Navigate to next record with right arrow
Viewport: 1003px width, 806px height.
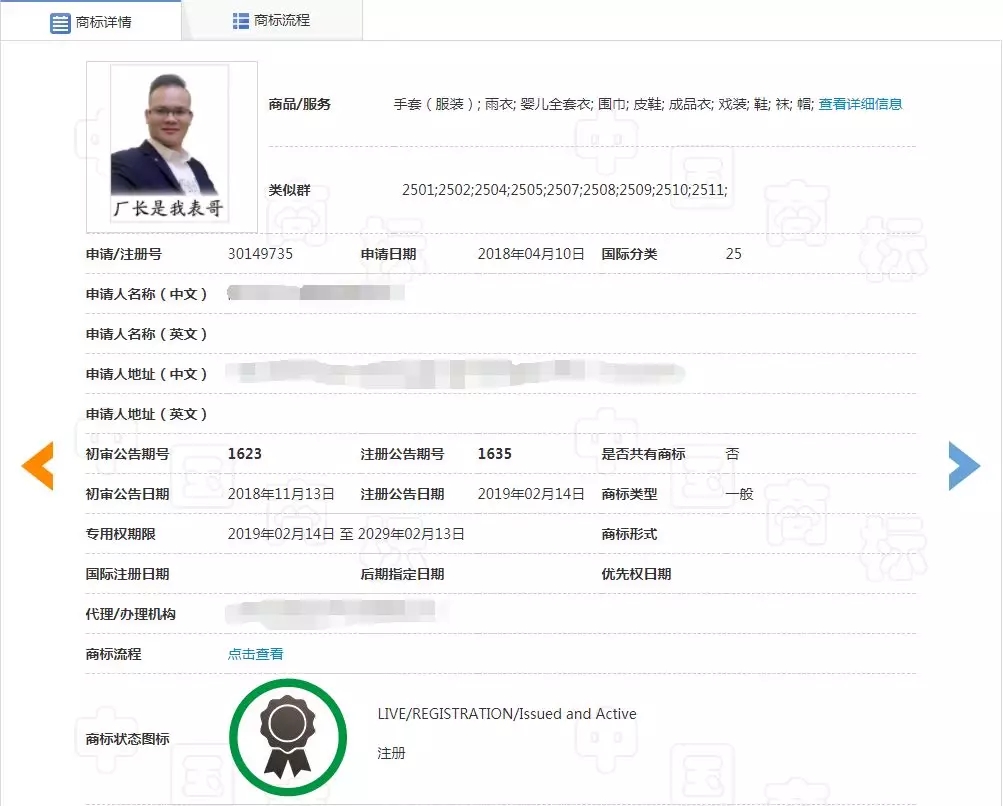click(x=963, y=466)
